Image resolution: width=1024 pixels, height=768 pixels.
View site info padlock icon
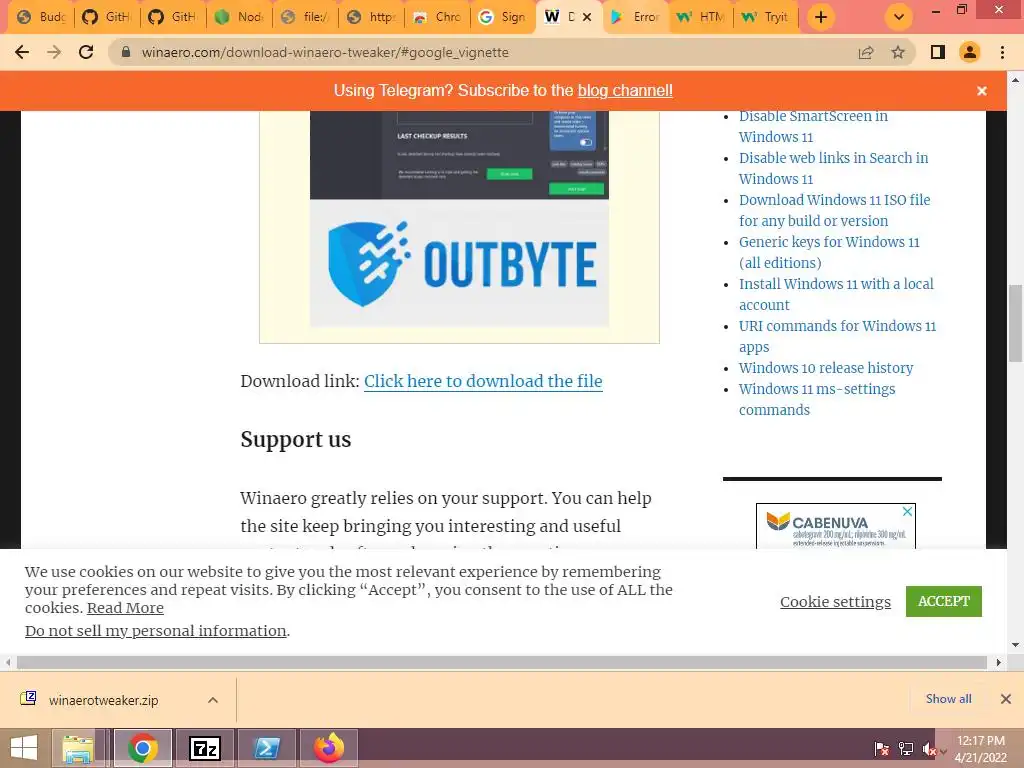tap(127, 52)
